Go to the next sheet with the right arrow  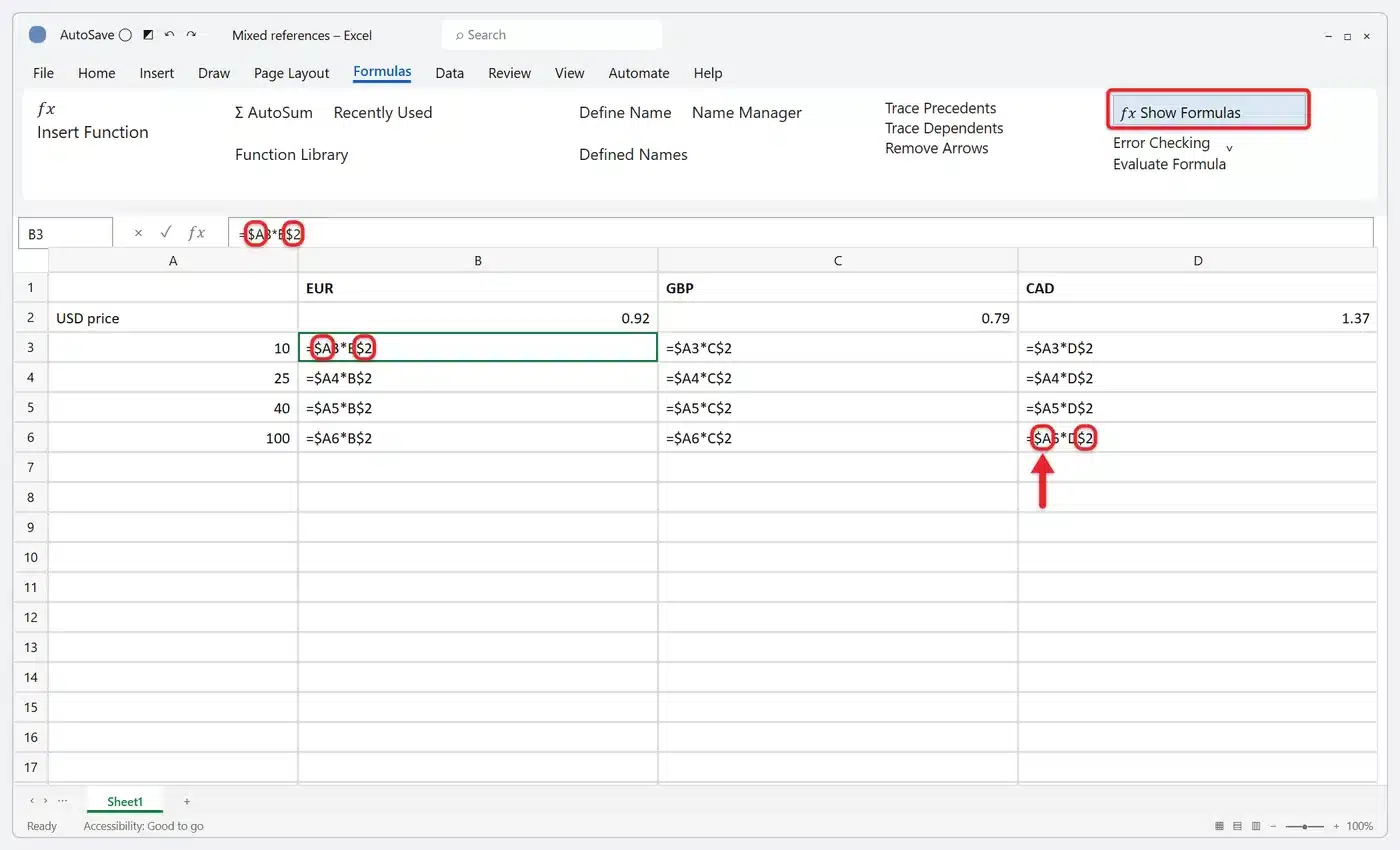tap(45, 801)
